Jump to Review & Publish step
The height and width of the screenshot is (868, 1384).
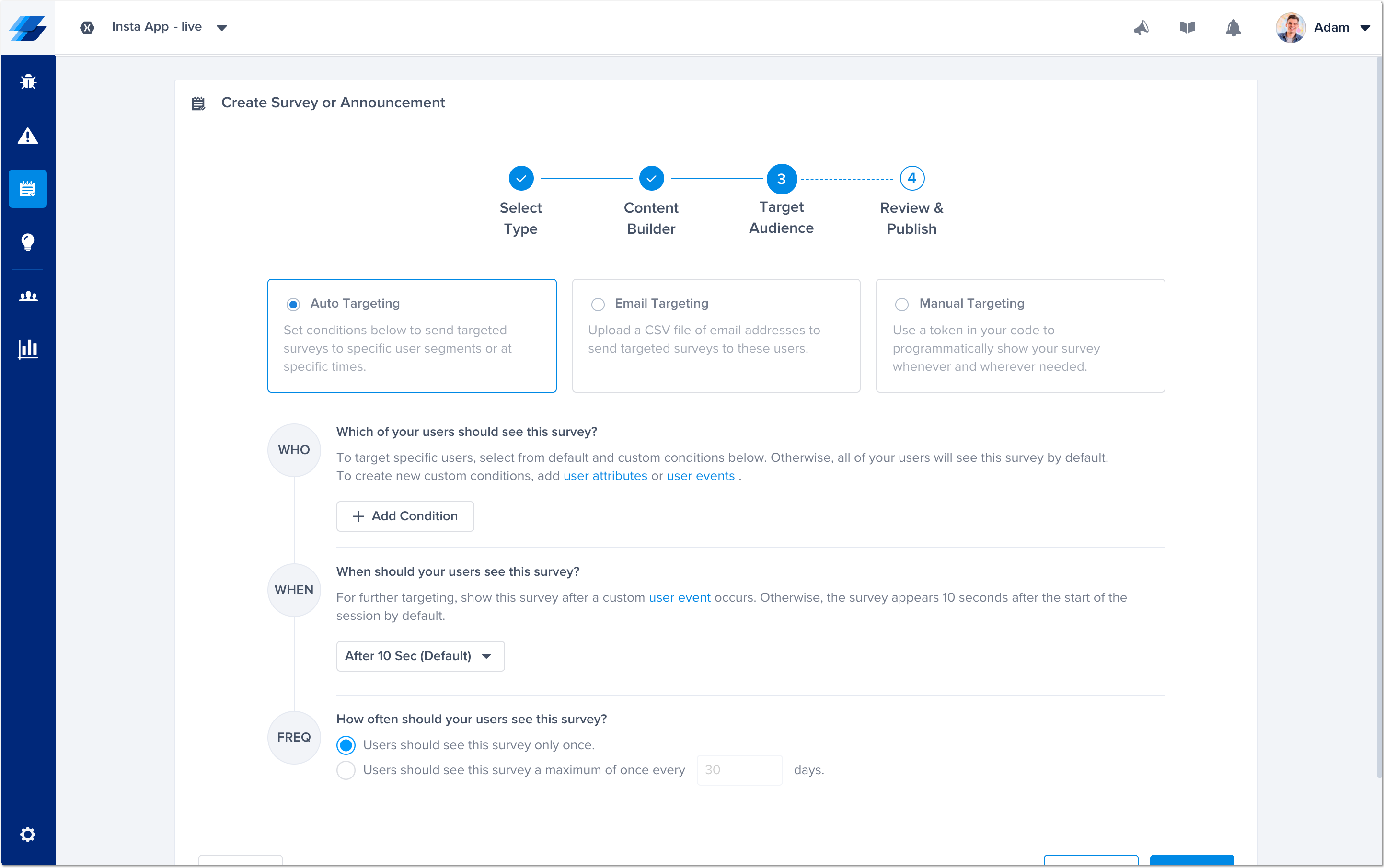(911, 179)
